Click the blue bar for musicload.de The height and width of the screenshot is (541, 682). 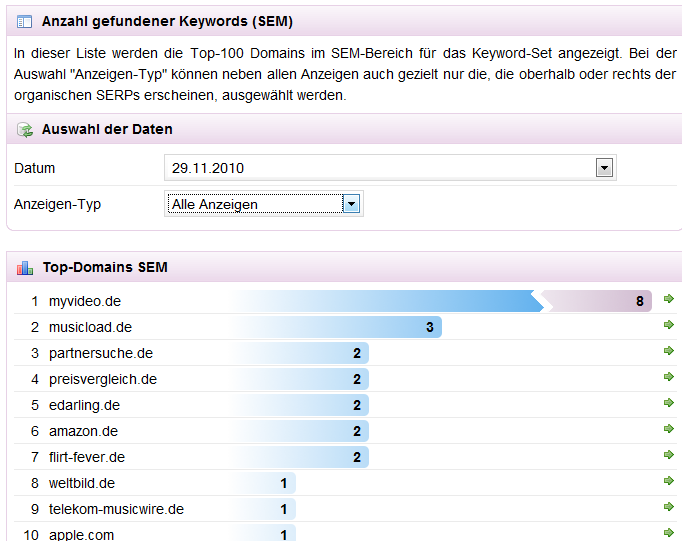[x=335, y=327]
